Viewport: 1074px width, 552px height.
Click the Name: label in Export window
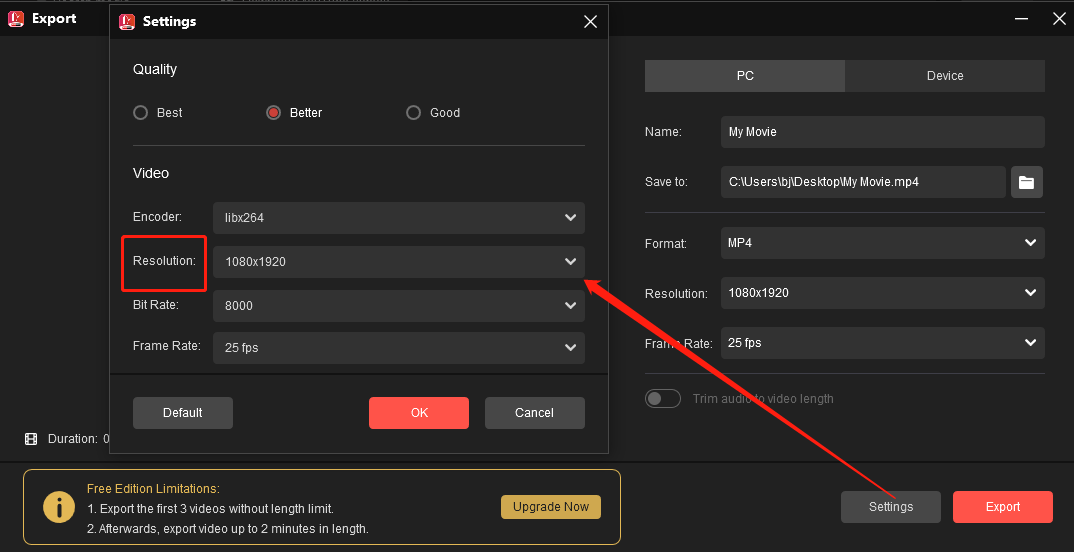coord(663,132)
